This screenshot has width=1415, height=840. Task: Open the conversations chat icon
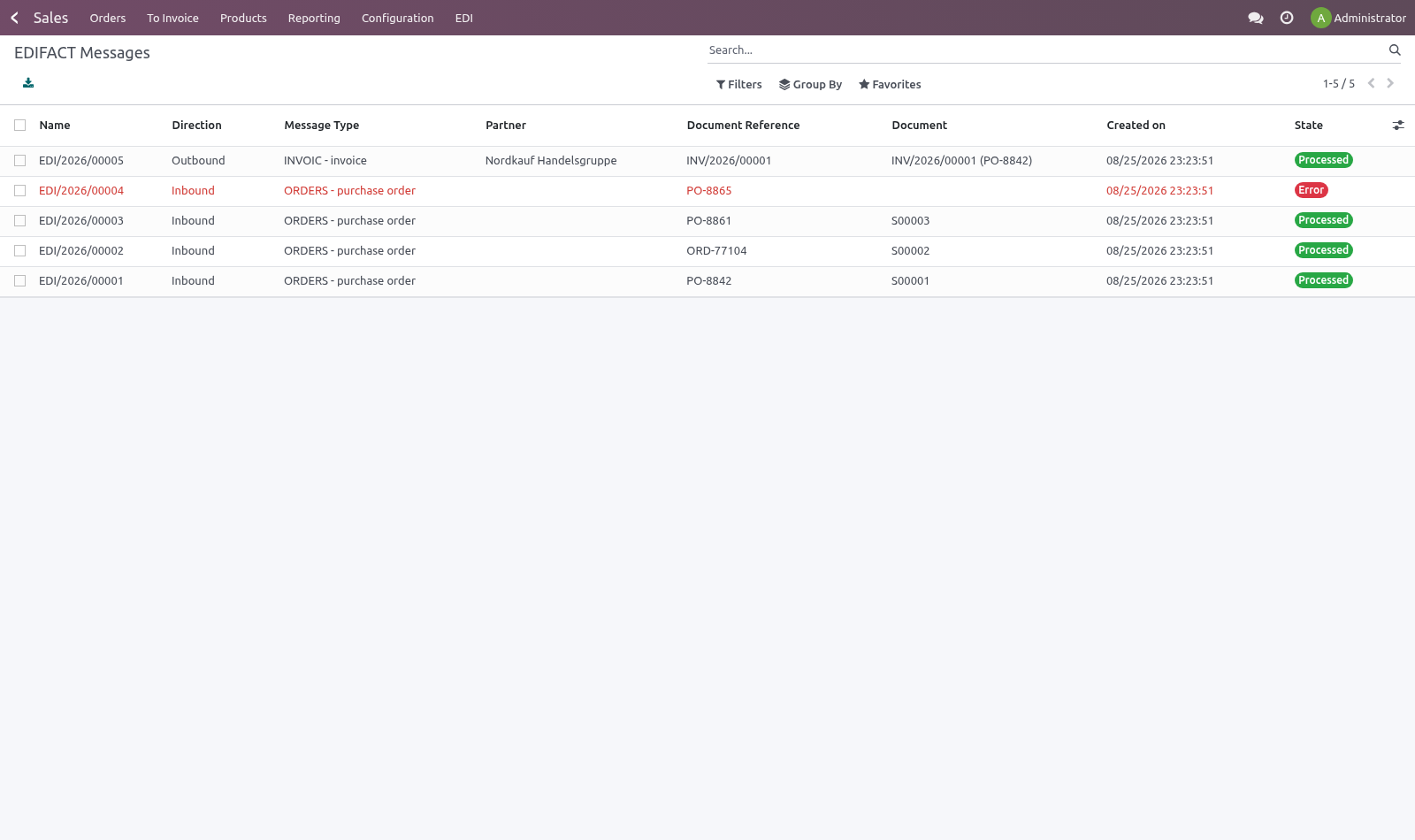[x=1255, y=18]
